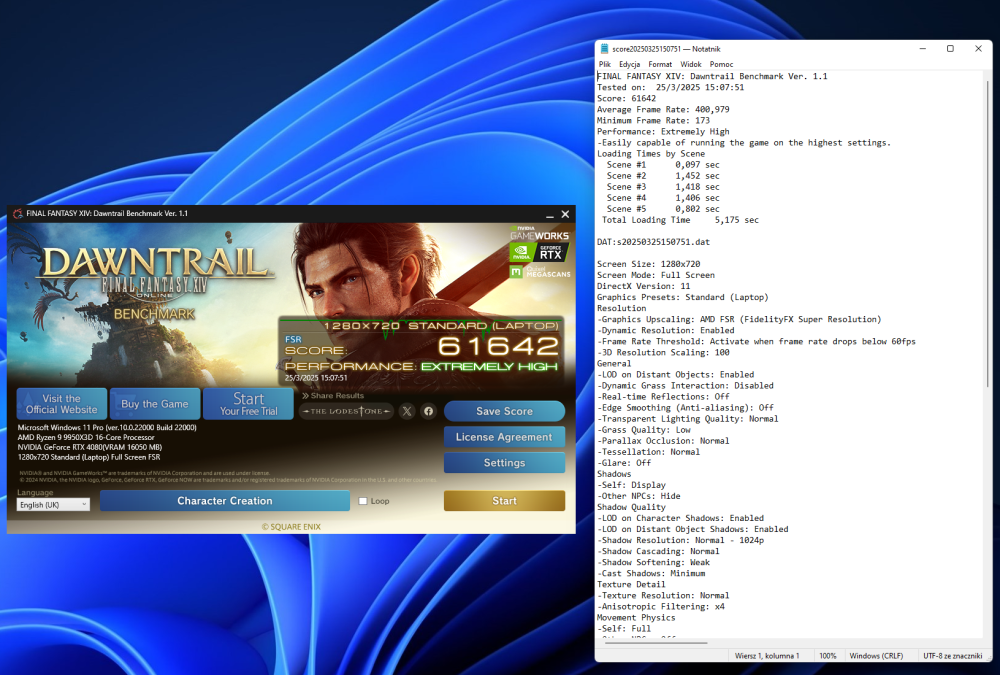Open the Format menu in Notatnik

point(660,64)
